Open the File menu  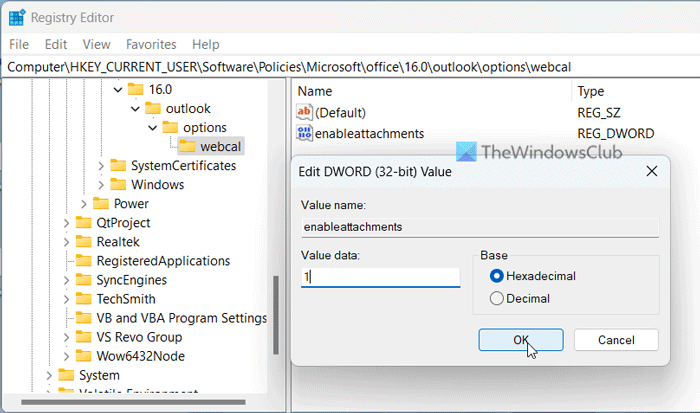(x=19, y=44)
